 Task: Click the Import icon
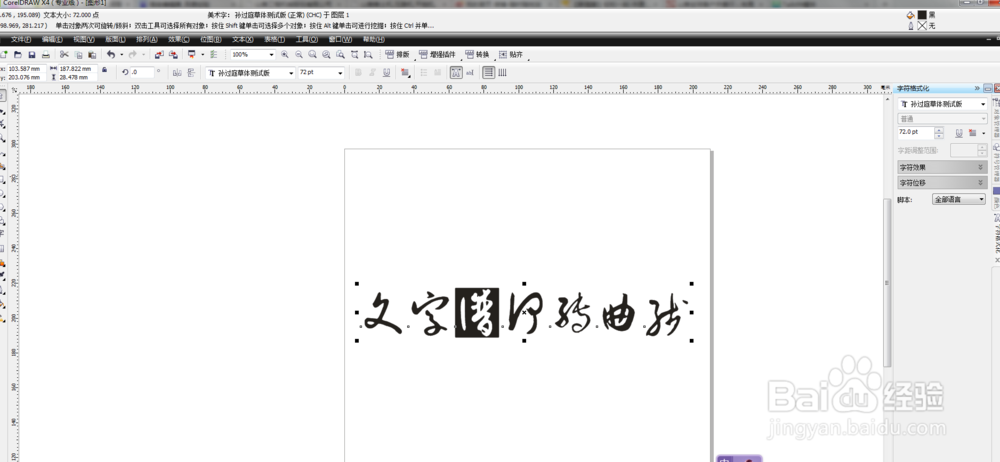coord(159,55)
